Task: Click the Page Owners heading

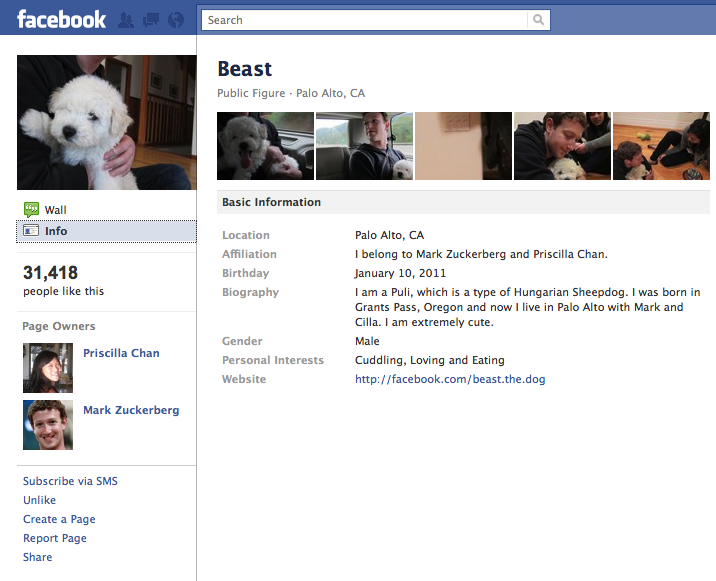Action: (59, 326)
